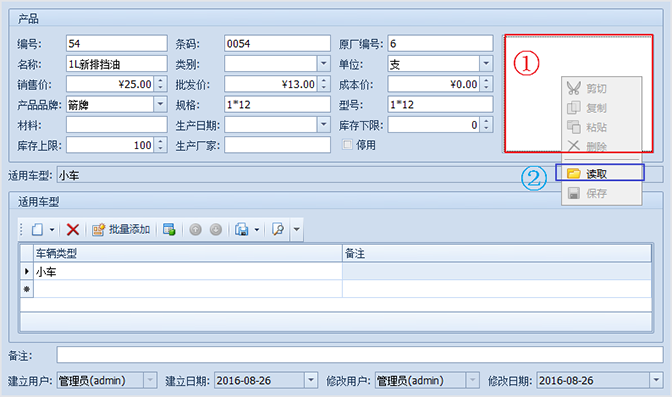The height and width of the screenshot is (397, 672).
Task: Click the 原厂编号 input field
Action: (x=441, y=43)
